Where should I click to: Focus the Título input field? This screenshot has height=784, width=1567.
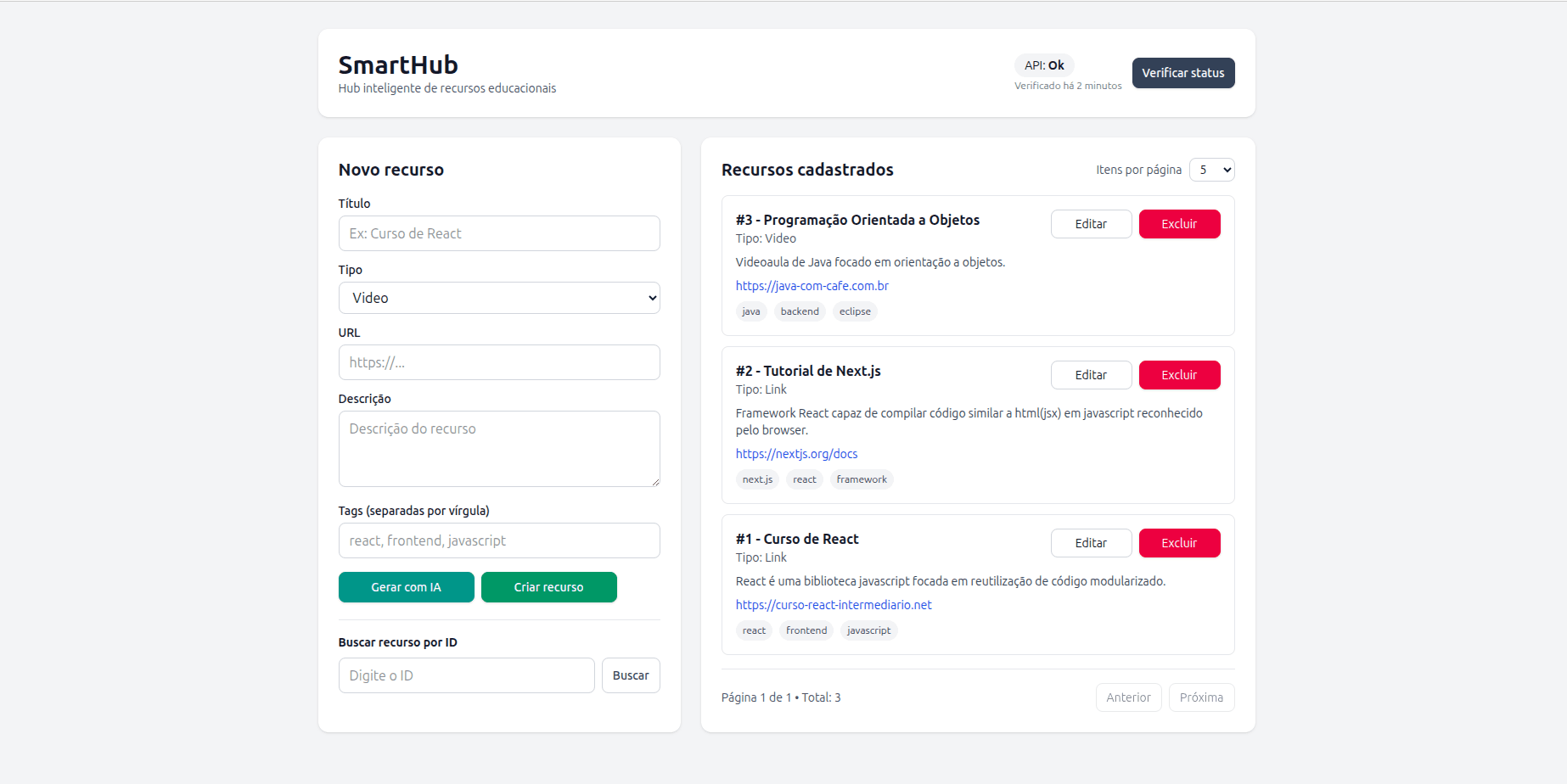[x=499, y=233]
